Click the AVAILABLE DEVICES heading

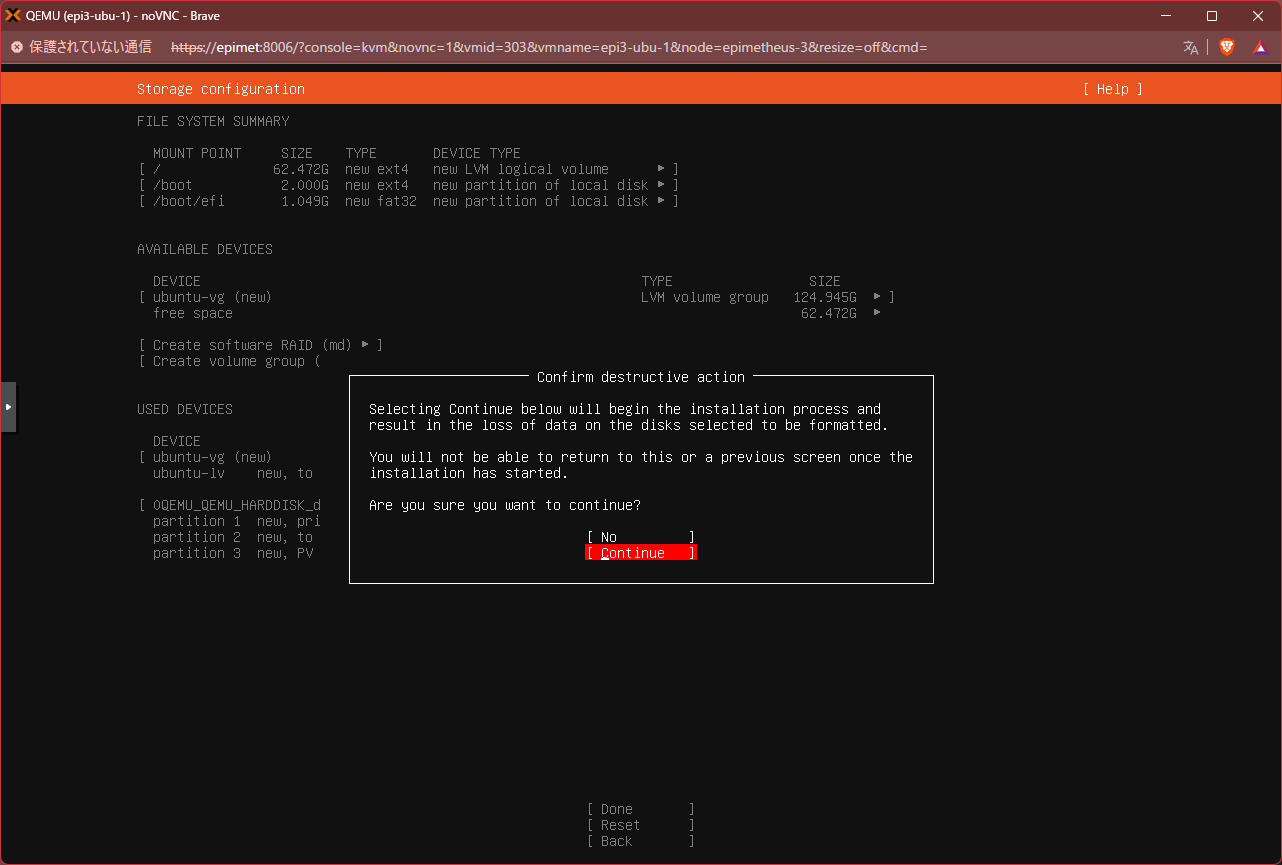[205, 249]
